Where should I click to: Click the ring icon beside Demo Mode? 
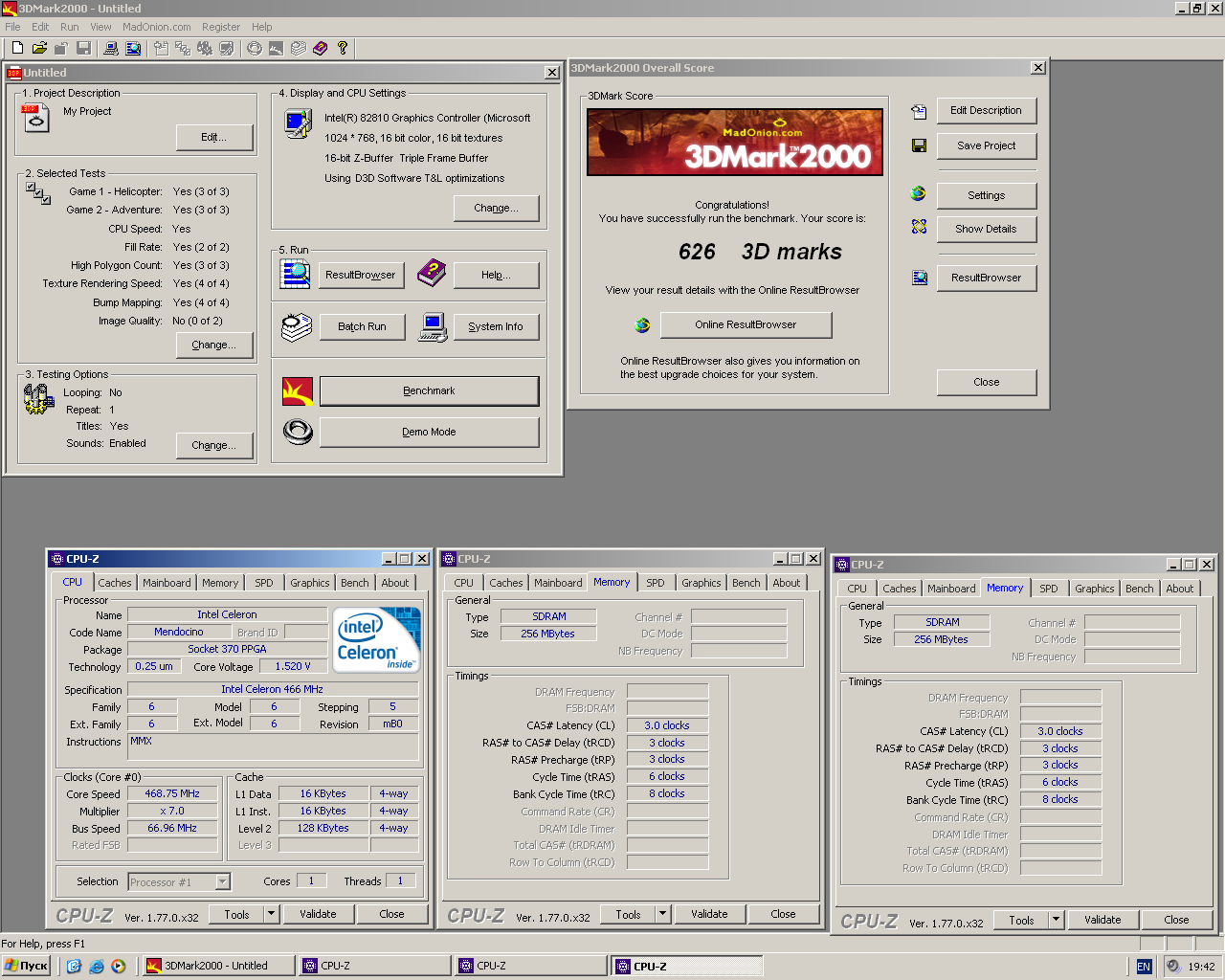(298, 433)
